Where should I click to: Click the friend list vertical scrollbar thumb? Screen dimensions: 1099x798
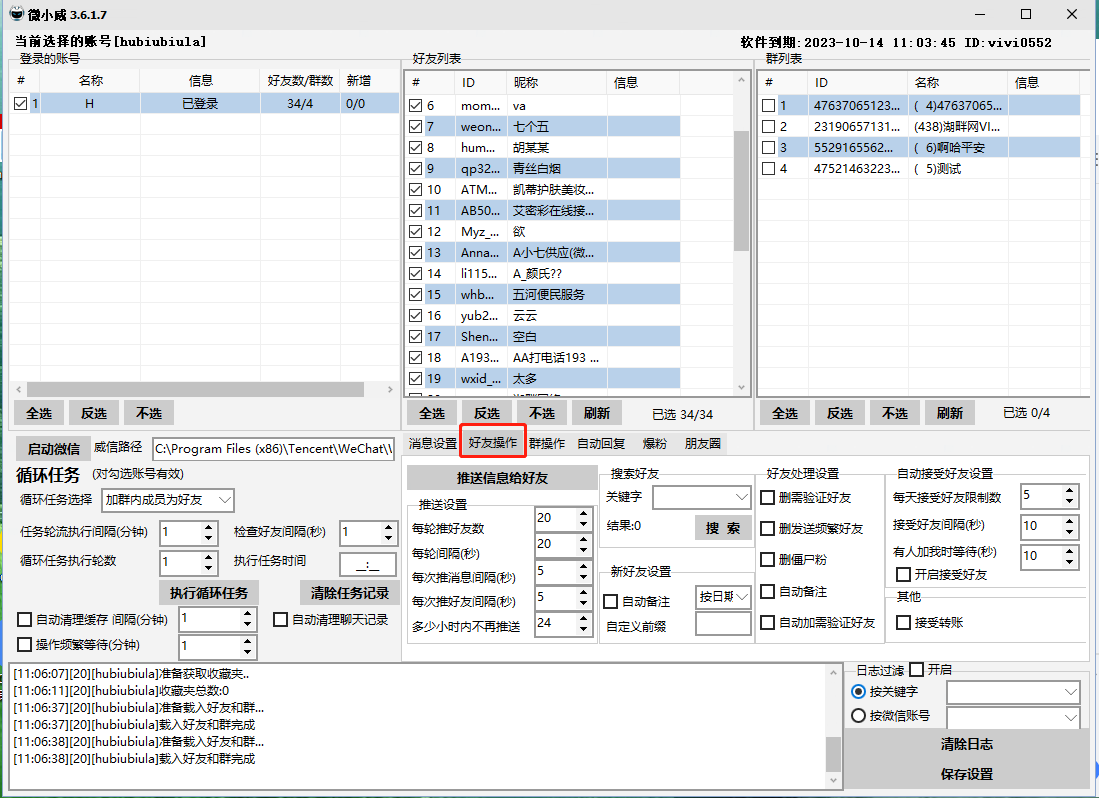pos(741,190)
